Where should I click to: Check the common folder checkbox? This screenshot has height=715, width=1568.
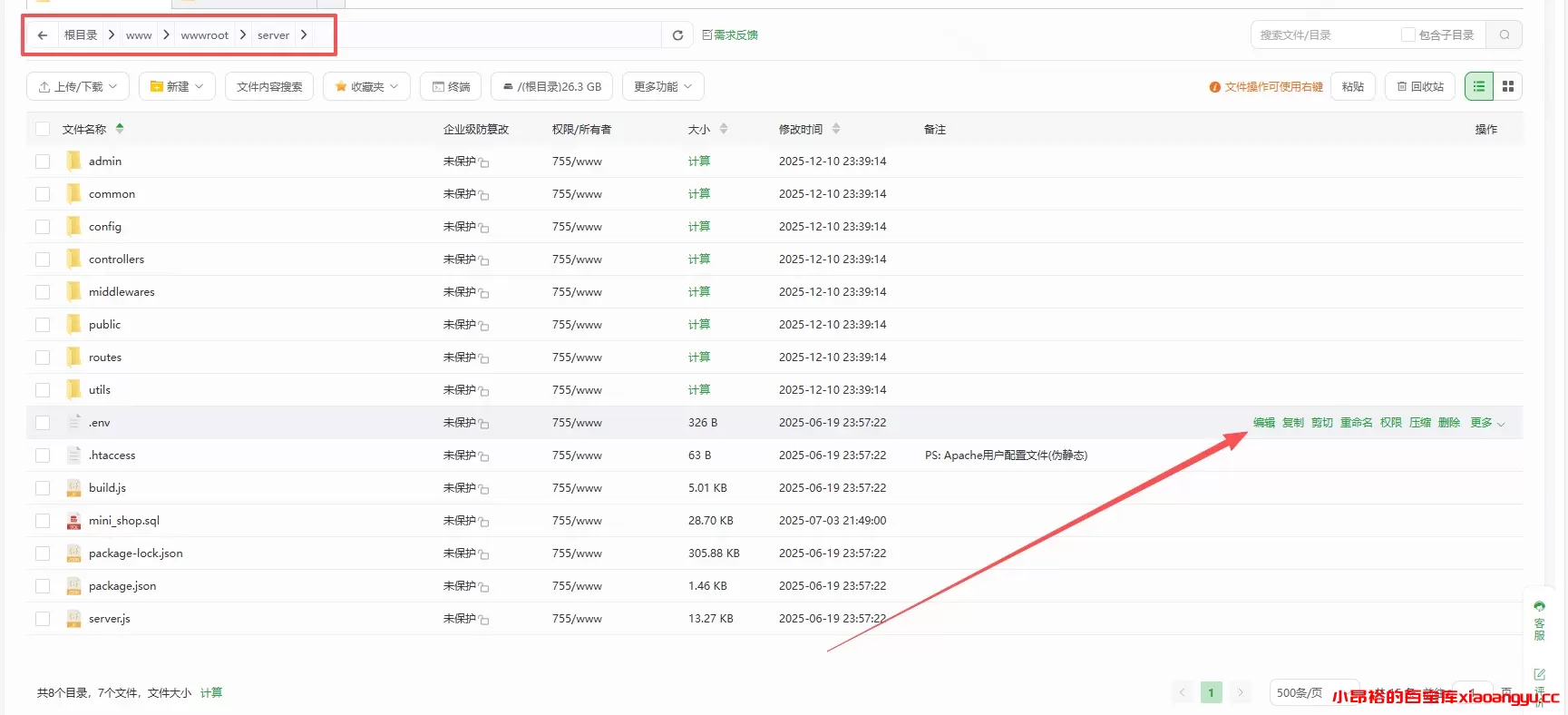click(x=43, y=193)
